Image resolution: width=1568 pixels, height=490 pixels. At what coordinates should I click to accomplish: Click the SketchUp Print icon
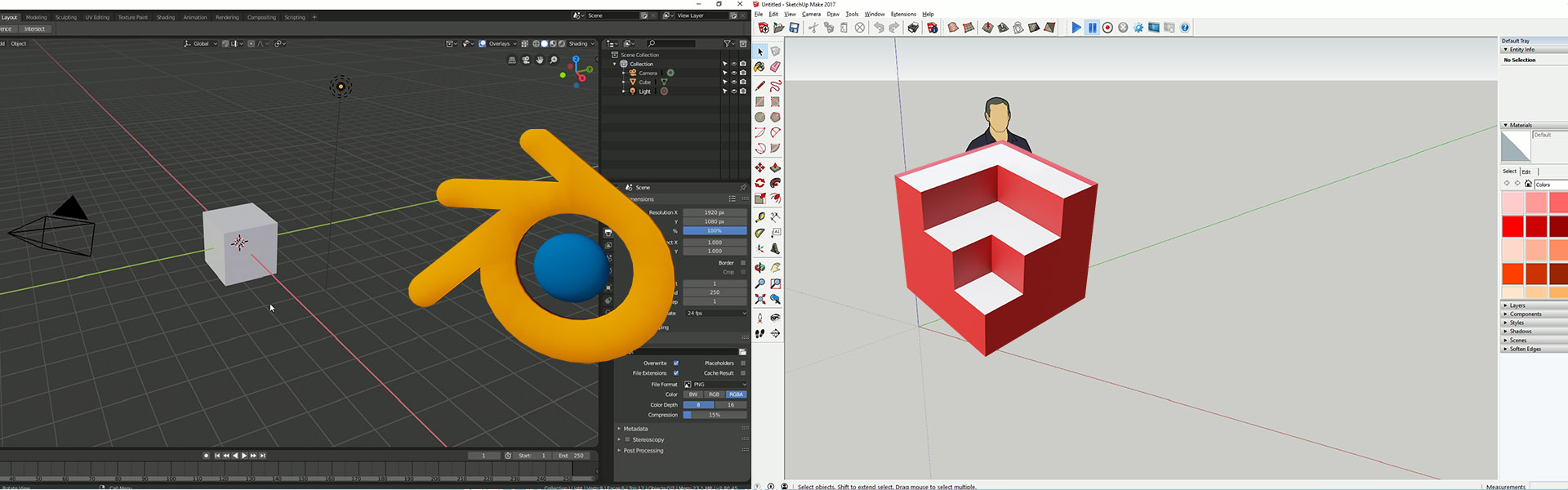913,28
